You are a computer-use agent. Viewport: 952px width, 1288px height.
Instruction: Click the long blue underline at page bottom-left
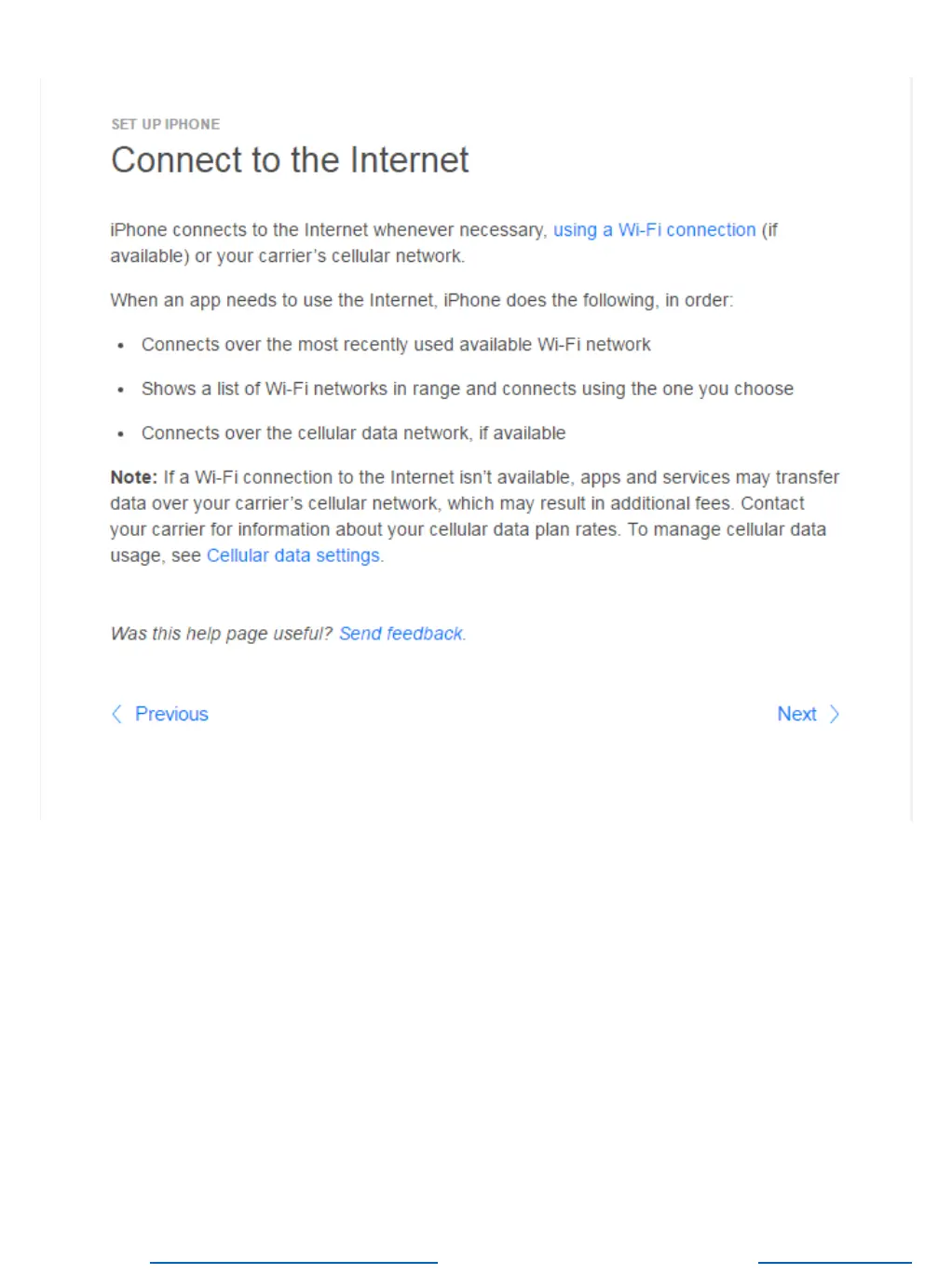[293, 1263]
